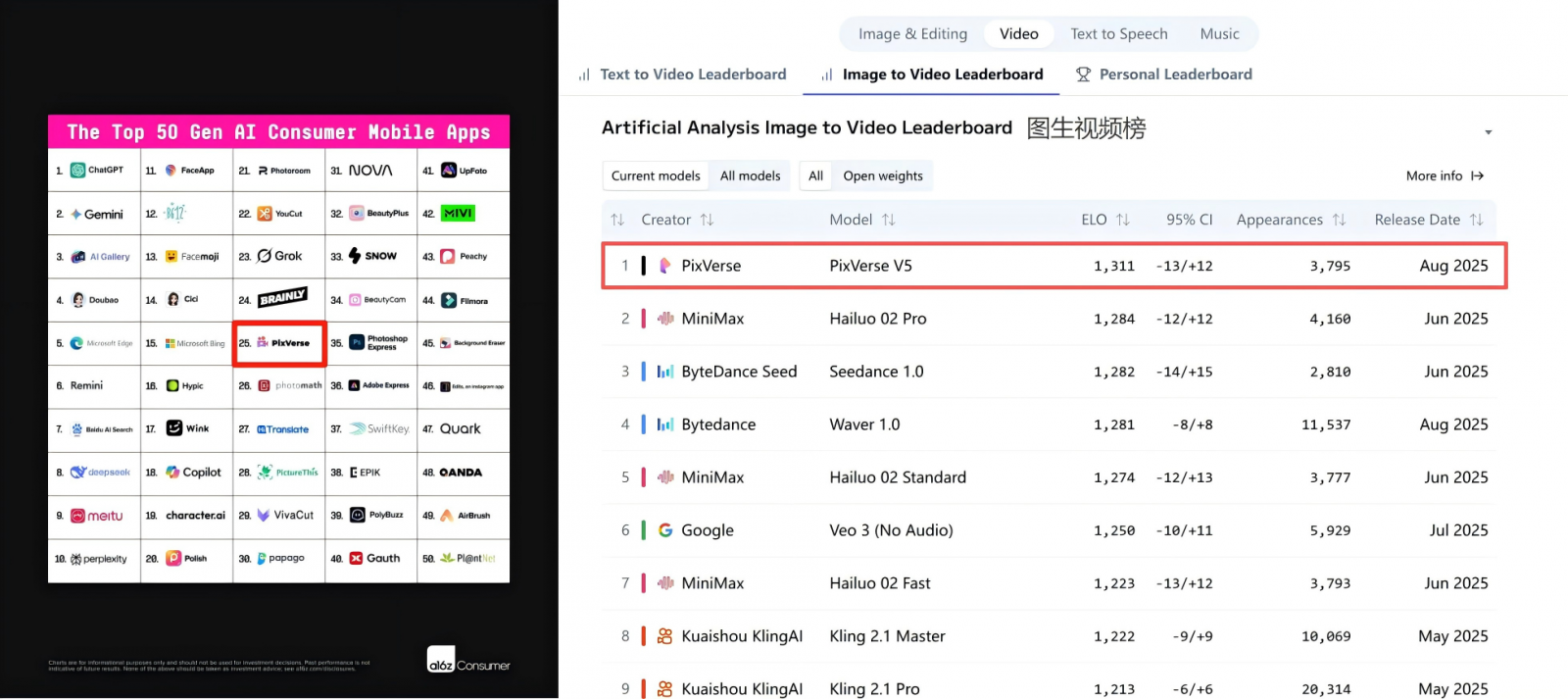Enable the Open weights filter
This screenshot has height=699, width=1568.
tap(882, 175)
